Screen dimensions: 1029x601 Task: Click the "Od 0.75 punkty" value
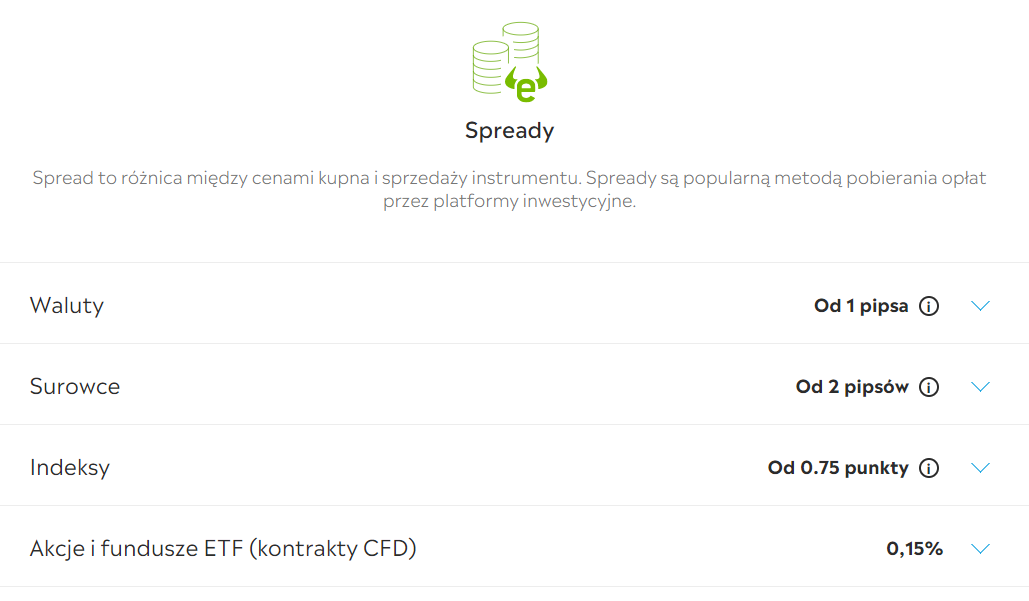(x=838, y=468)
